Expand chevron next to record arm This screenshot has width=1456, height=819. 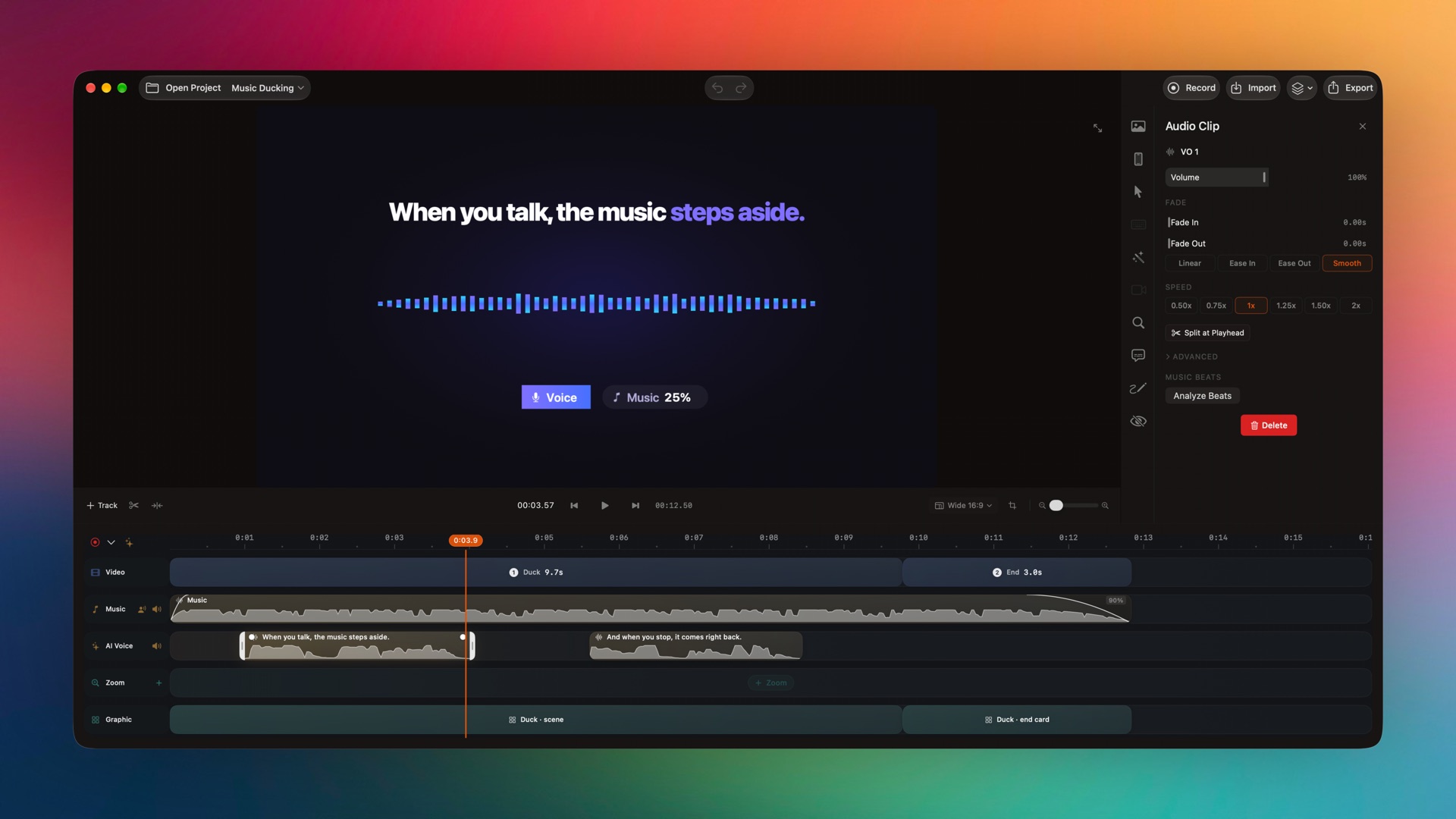point(111,542)
